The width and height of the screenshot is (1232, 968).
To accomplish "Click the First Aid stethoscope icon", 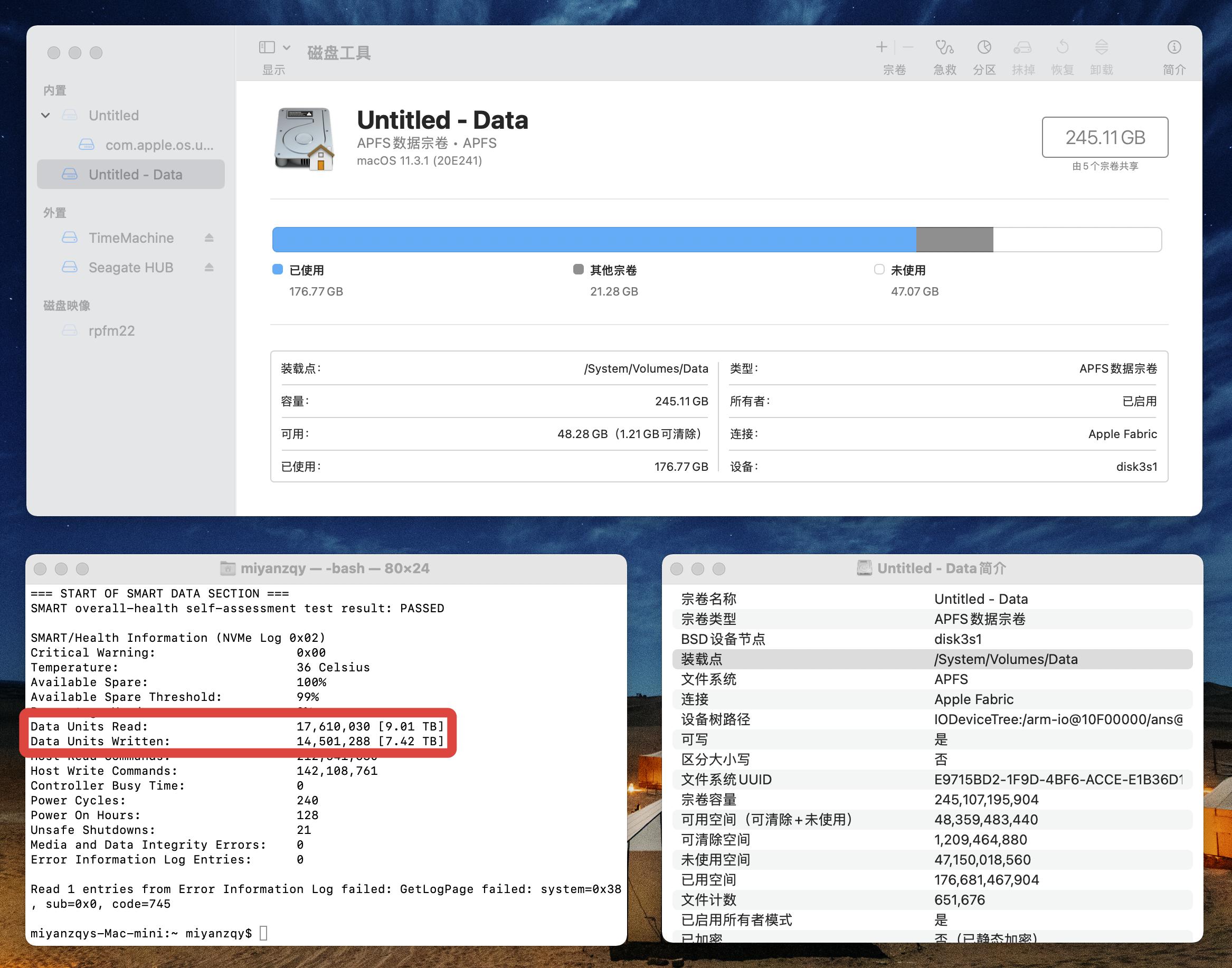I will 944,47.
